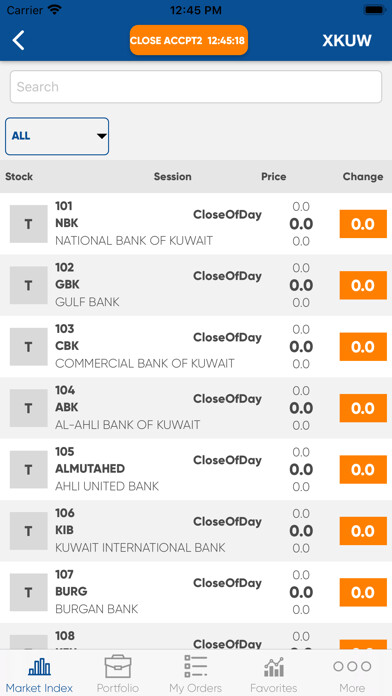
Task: Click the Search input field
Action: click(x=196, y=87)
